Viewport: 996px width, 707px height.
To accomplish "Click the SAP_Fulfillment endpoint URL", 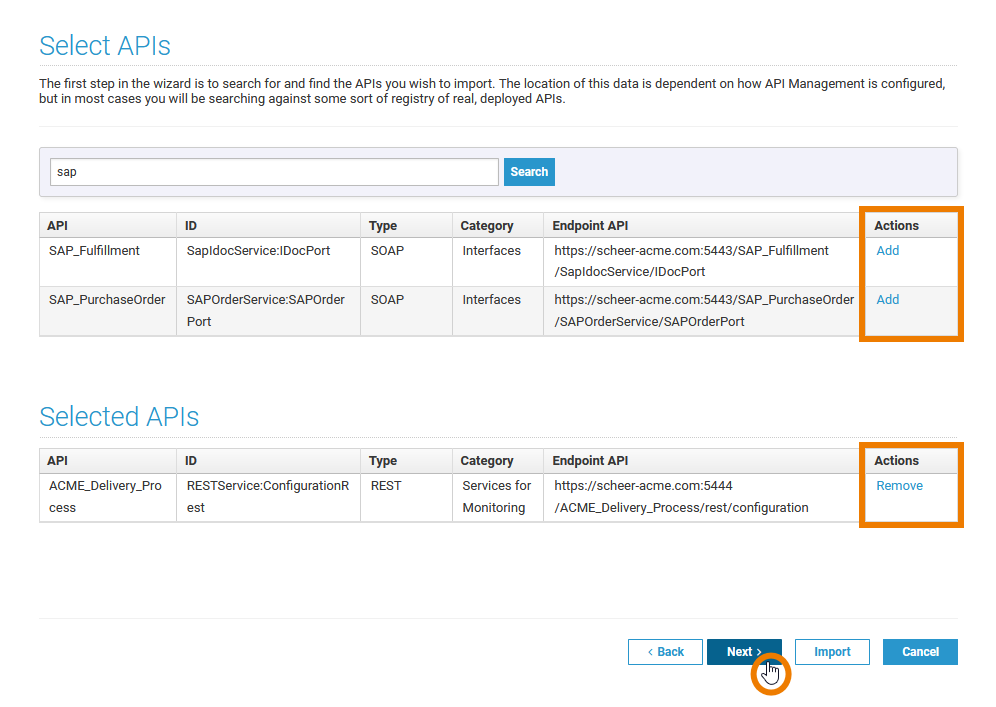I will click(691, 261).
